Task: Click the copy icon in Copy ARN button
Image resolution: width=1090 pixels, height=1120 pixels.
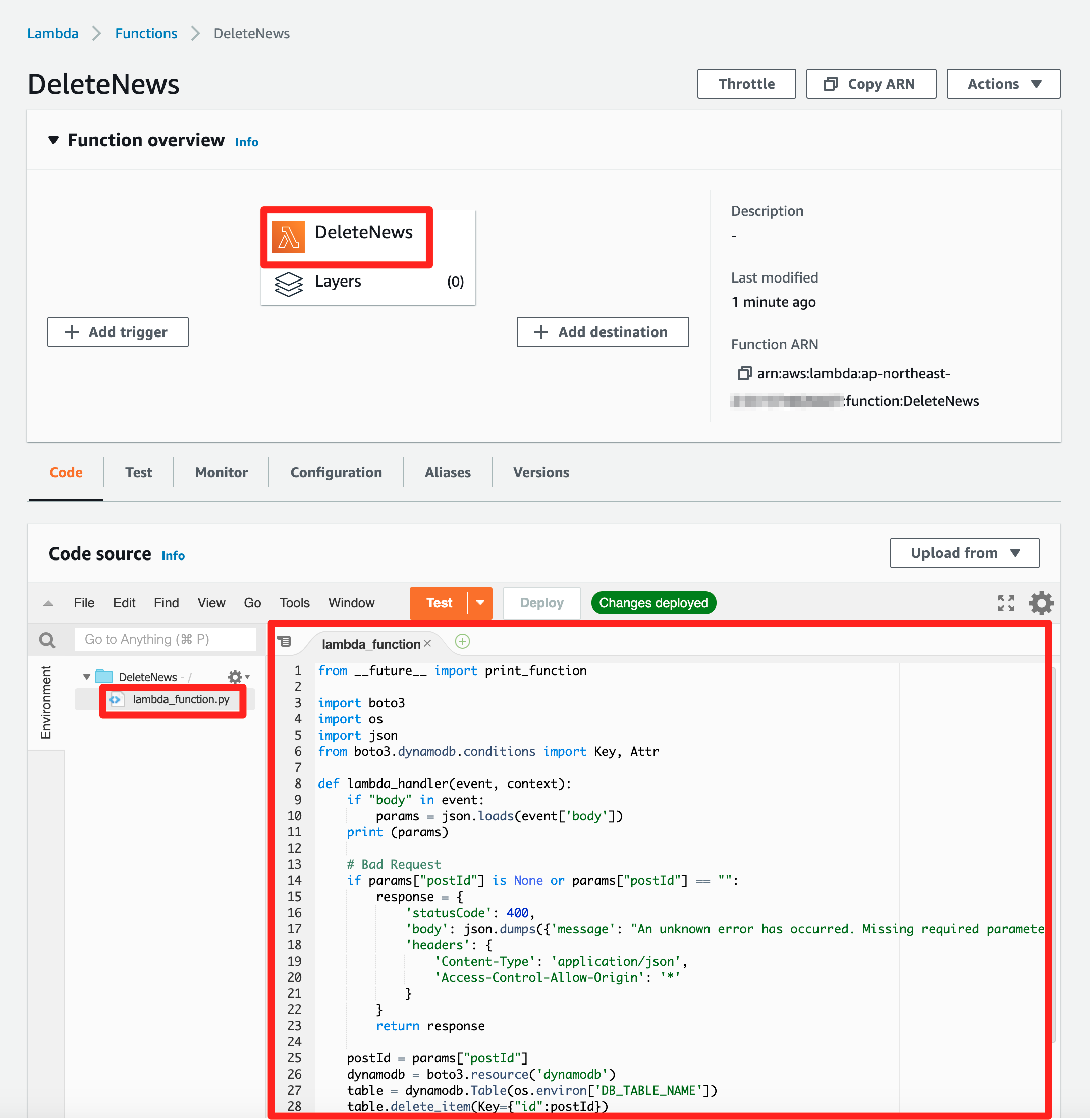Action: click(x=830, y=84)
